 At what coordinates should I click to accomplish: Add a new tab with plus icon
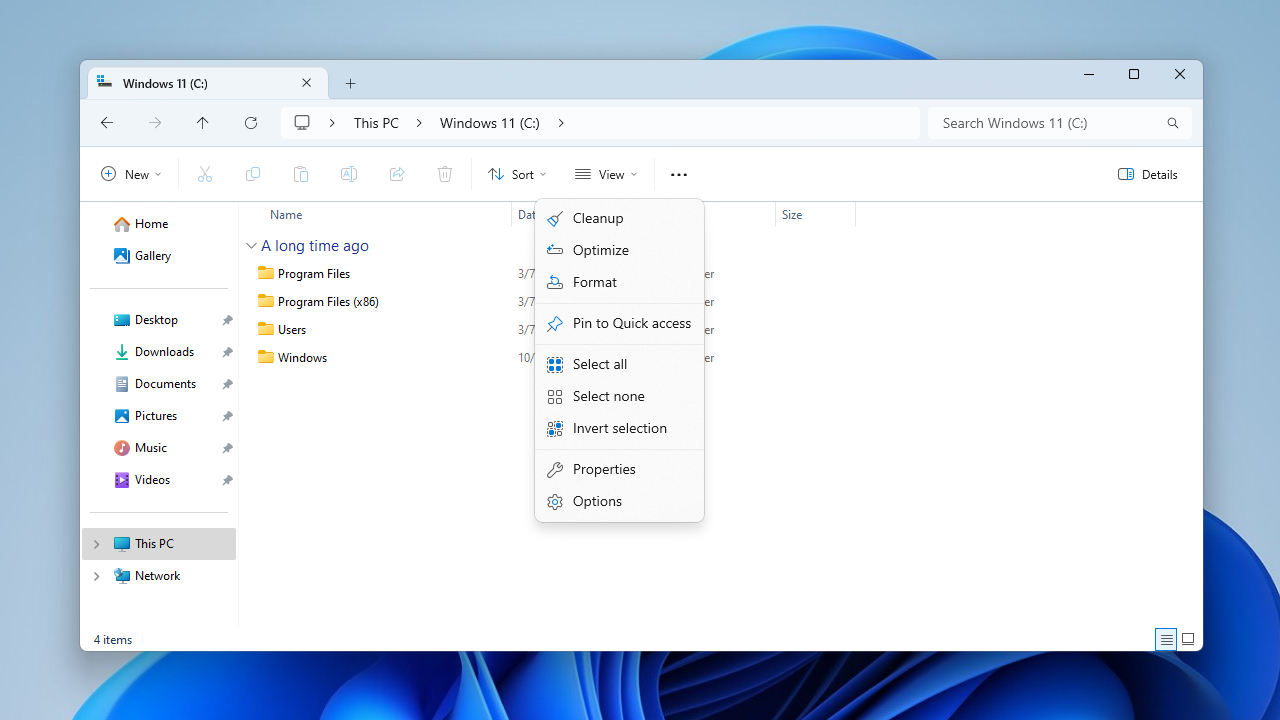[351, 84]
